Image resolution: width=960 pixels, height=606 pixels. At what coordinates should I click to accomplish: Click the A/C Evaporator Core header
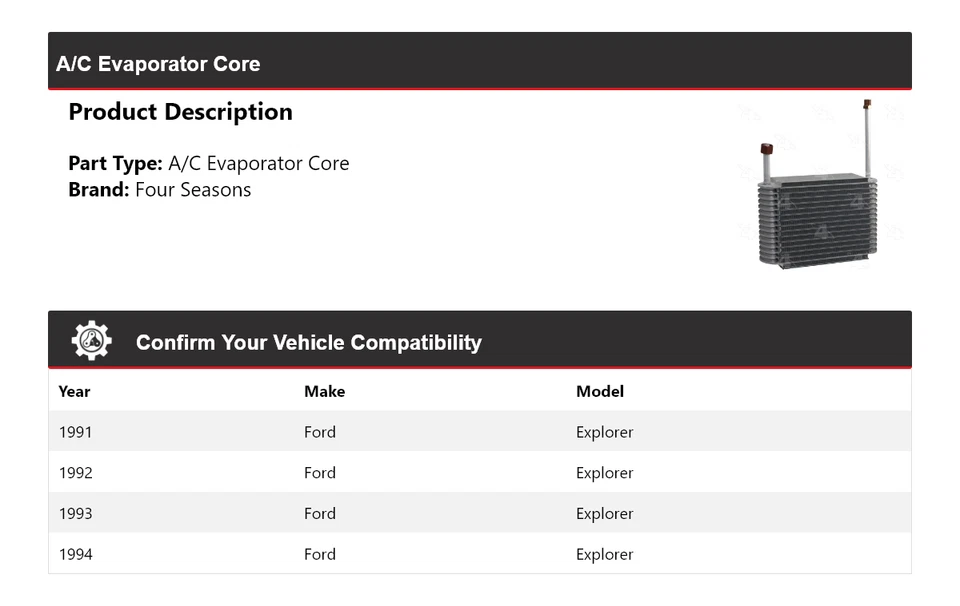[158, 64]
